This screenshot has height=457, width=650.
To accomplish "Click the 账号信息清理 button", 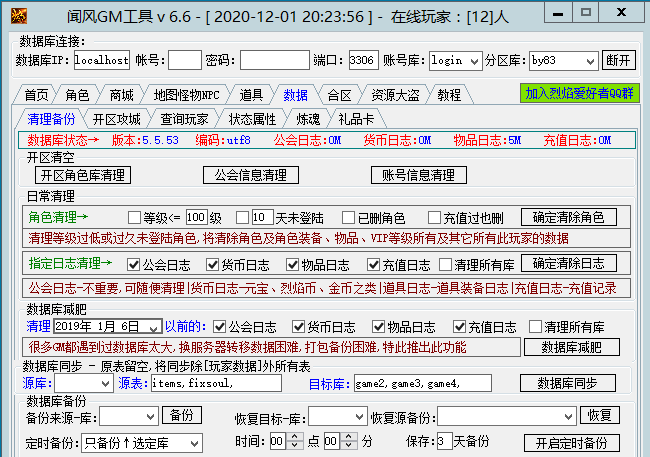I will (419, 175).
